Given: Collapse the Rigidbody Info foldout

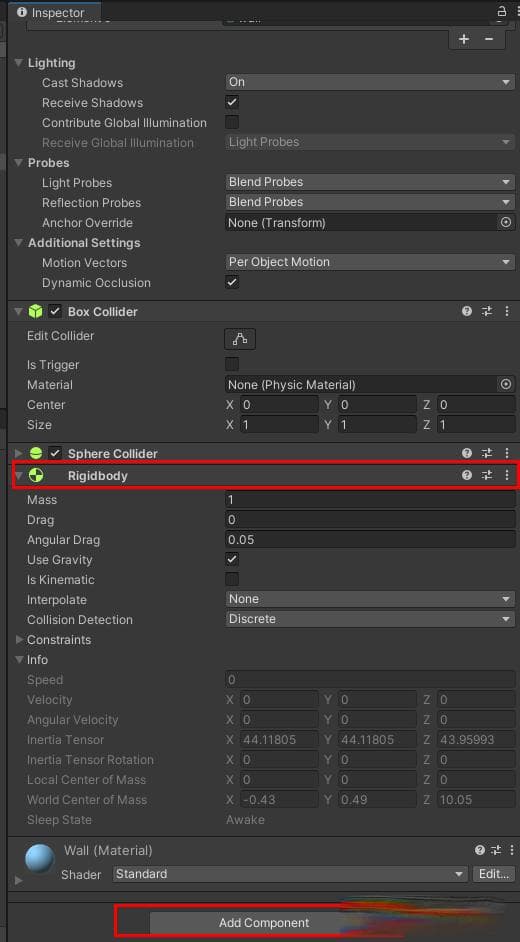Looking at the screenshot, I should coord(19,659).
